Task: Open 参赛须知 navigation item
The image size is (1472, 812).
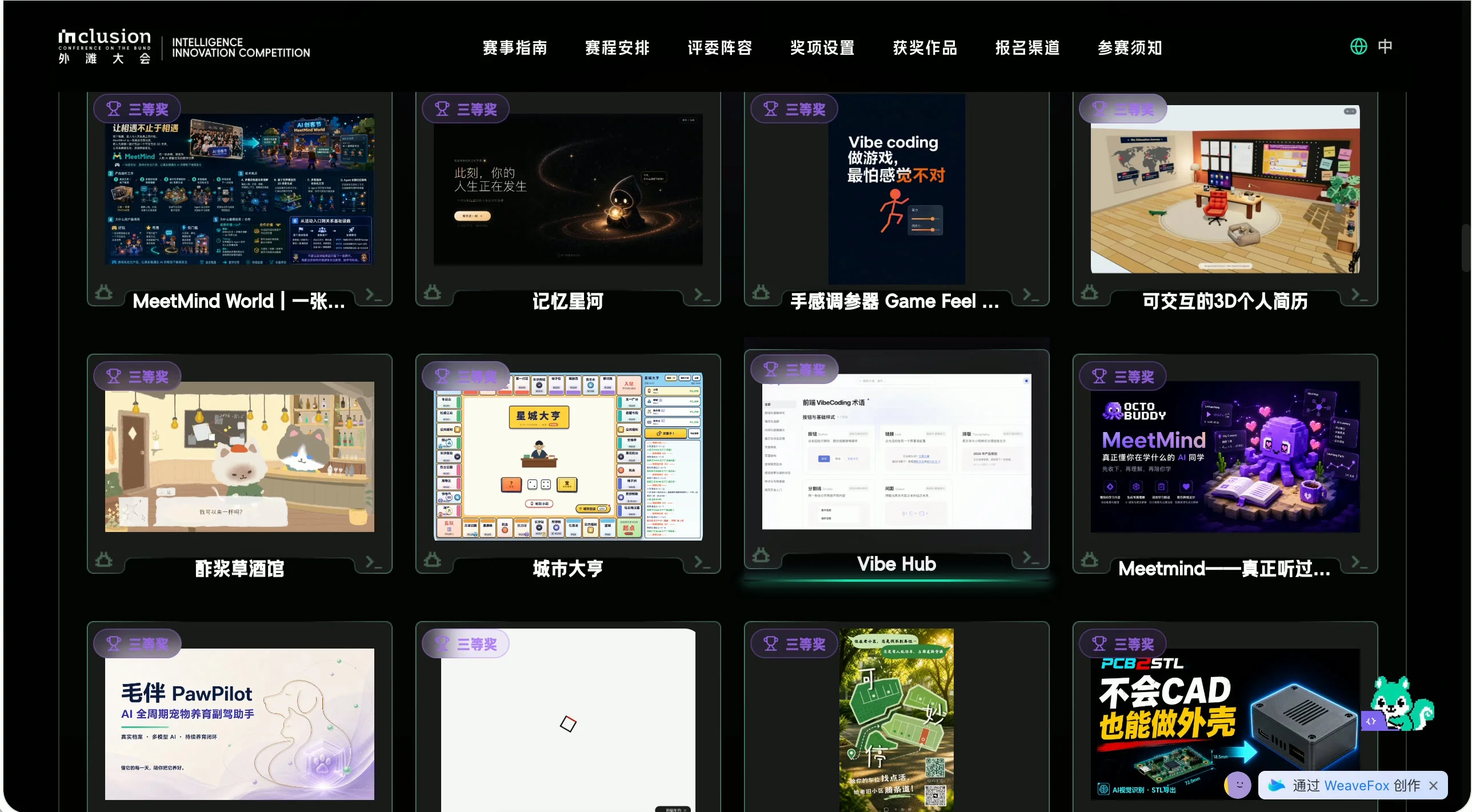Action: click(x=1130, y=47)
